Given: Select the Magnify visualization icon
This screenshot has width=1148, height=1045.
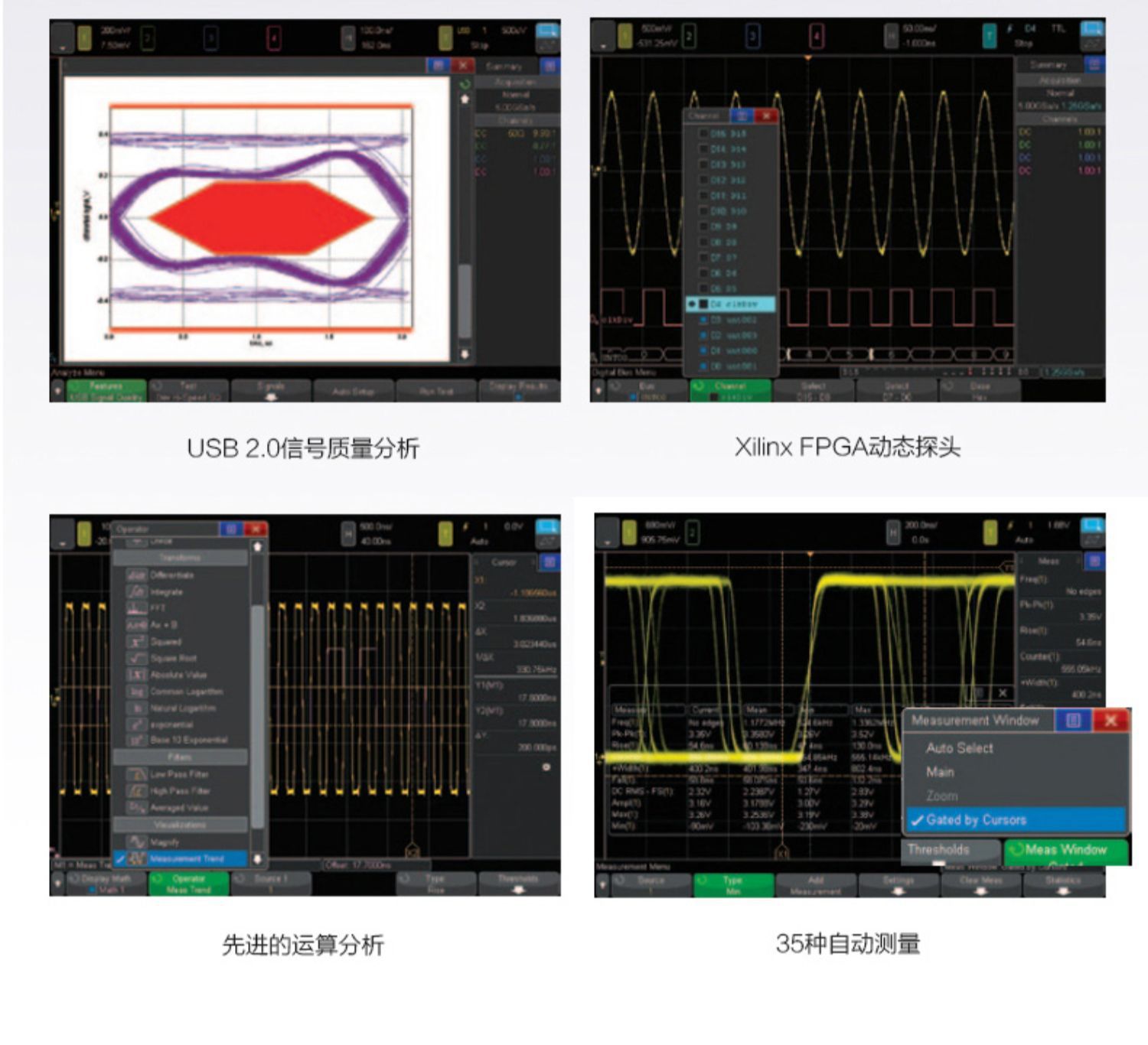Looking at the screenshot, I should (136, 842).
